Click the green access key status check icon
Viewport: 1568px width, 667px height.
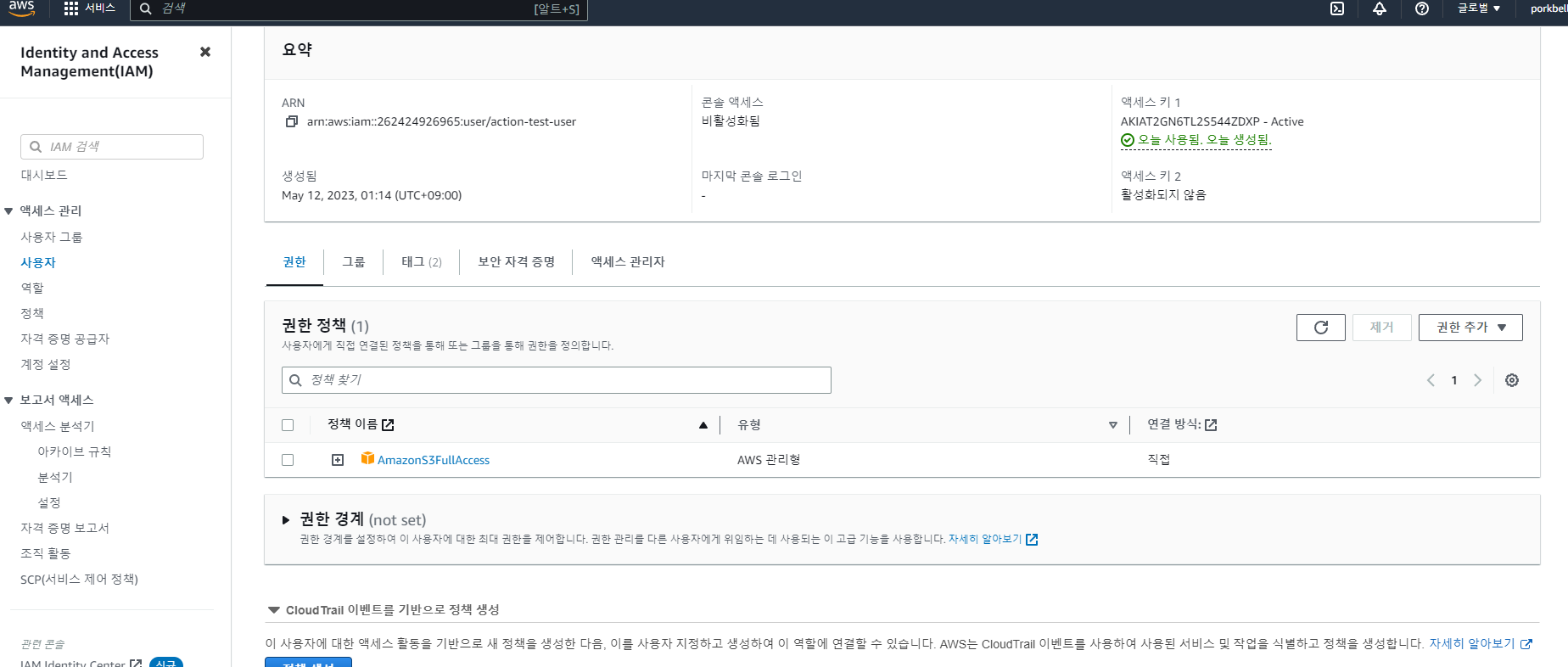point(1128,140)
